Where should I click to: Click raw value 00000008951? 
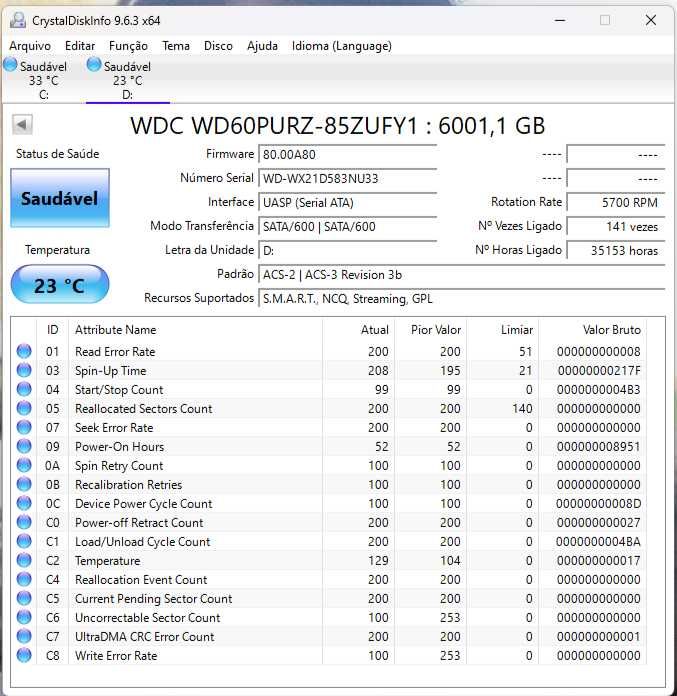(x=598, y=447)
